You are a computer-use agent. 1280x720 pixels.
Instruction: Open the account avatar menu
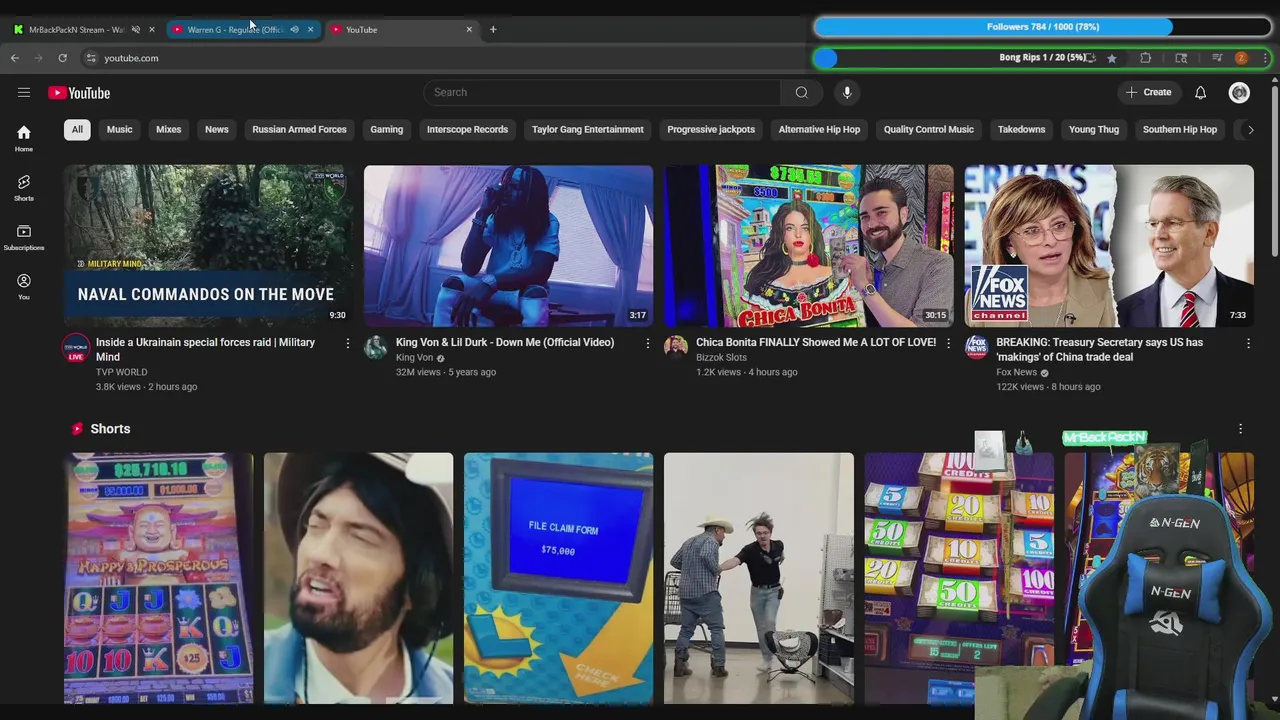coord(1239,92)
